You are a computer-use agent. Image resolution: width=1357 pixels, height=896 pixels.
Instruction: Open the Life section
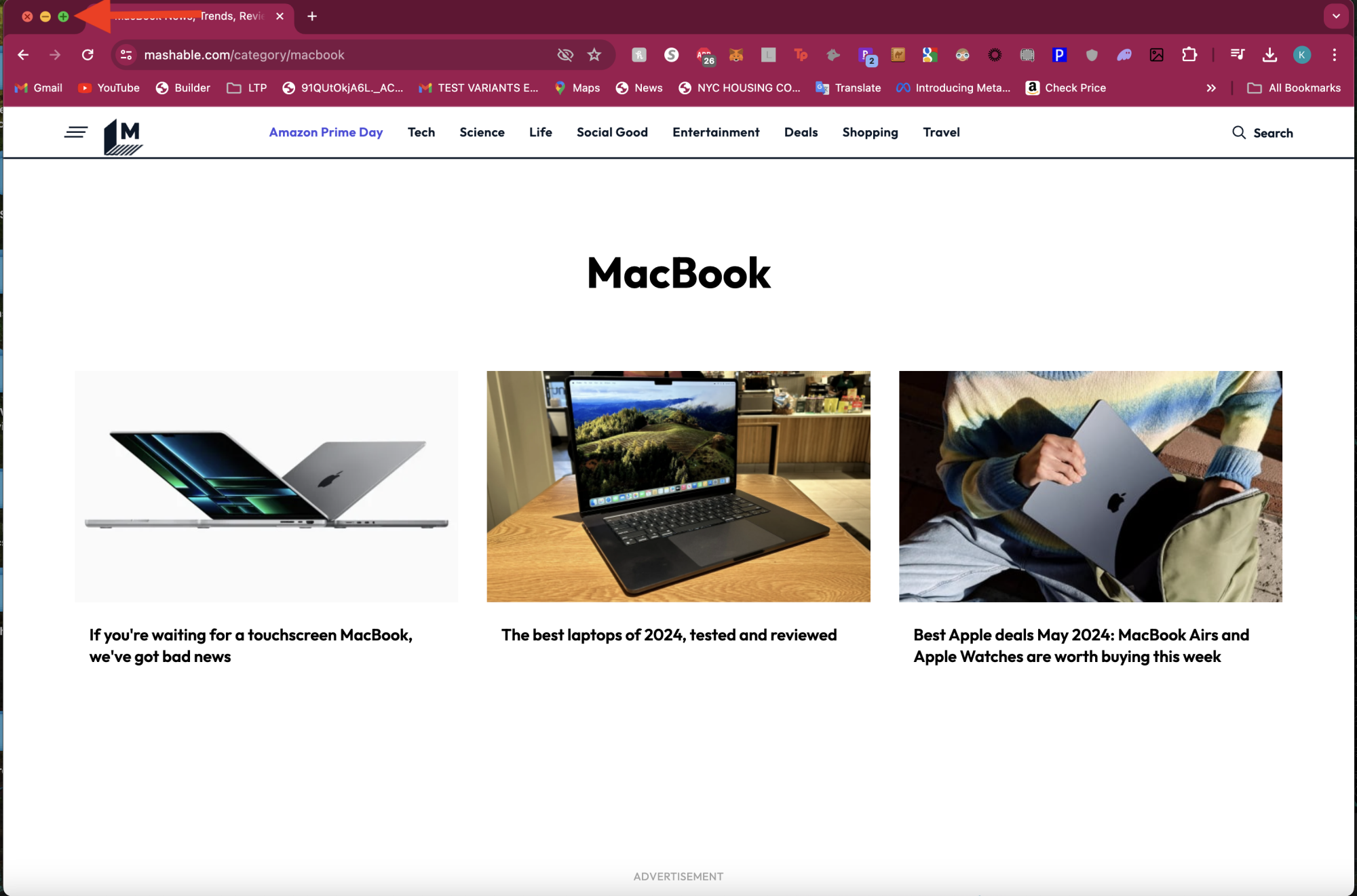coord(541,132)
